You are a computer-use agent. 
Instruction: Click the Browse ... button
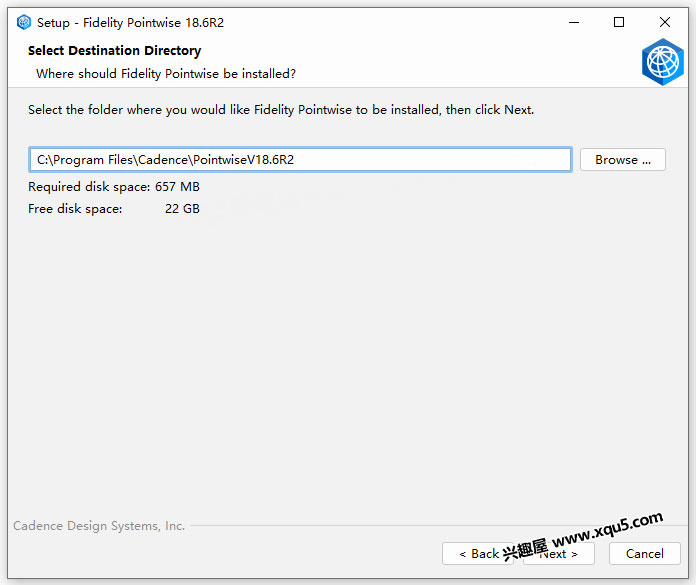(623, 160)
